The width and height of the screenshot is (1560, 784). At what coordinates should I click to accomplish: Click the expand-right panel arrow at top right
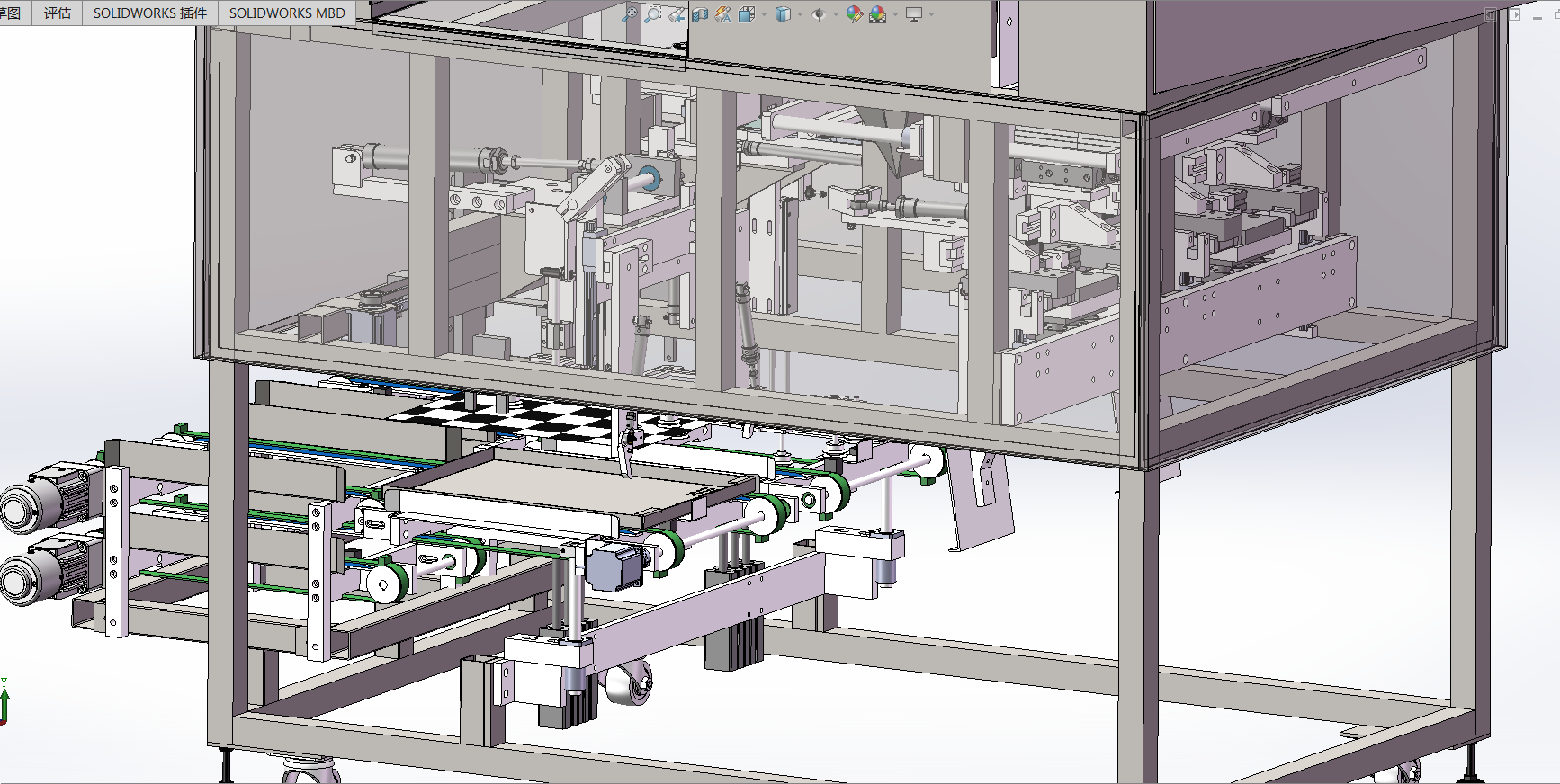tap(1514, 14)
